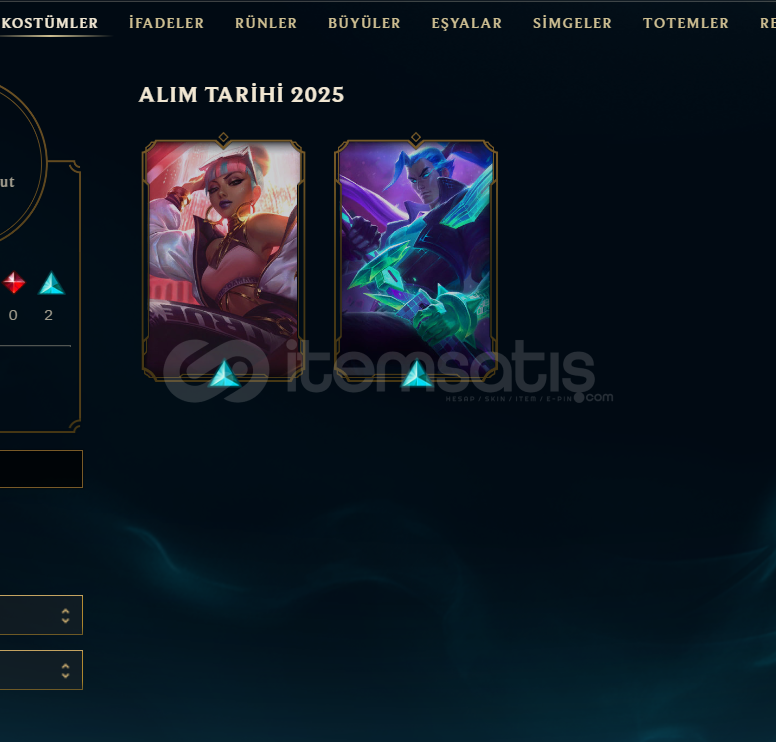Expand the lower sidebar dropdown arrows

[x=65, y=671]
